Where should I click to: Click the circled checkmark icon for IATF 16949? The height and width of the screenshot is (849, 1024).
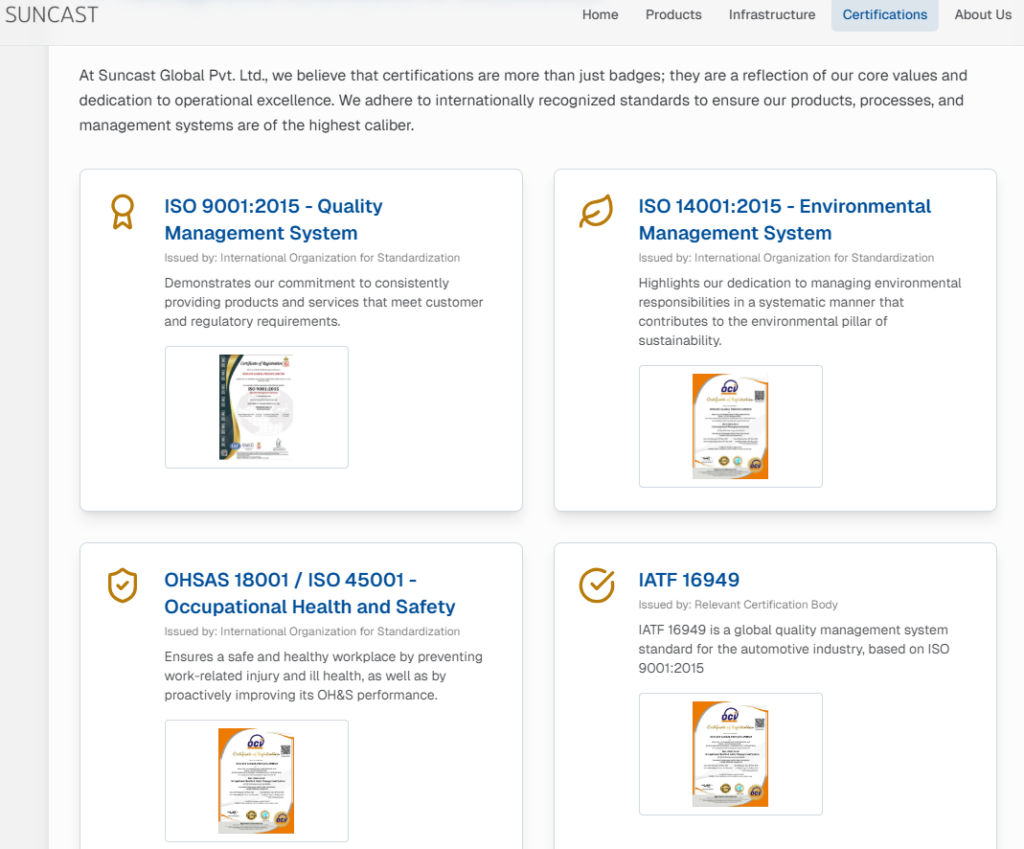click(x=596, y=585)
